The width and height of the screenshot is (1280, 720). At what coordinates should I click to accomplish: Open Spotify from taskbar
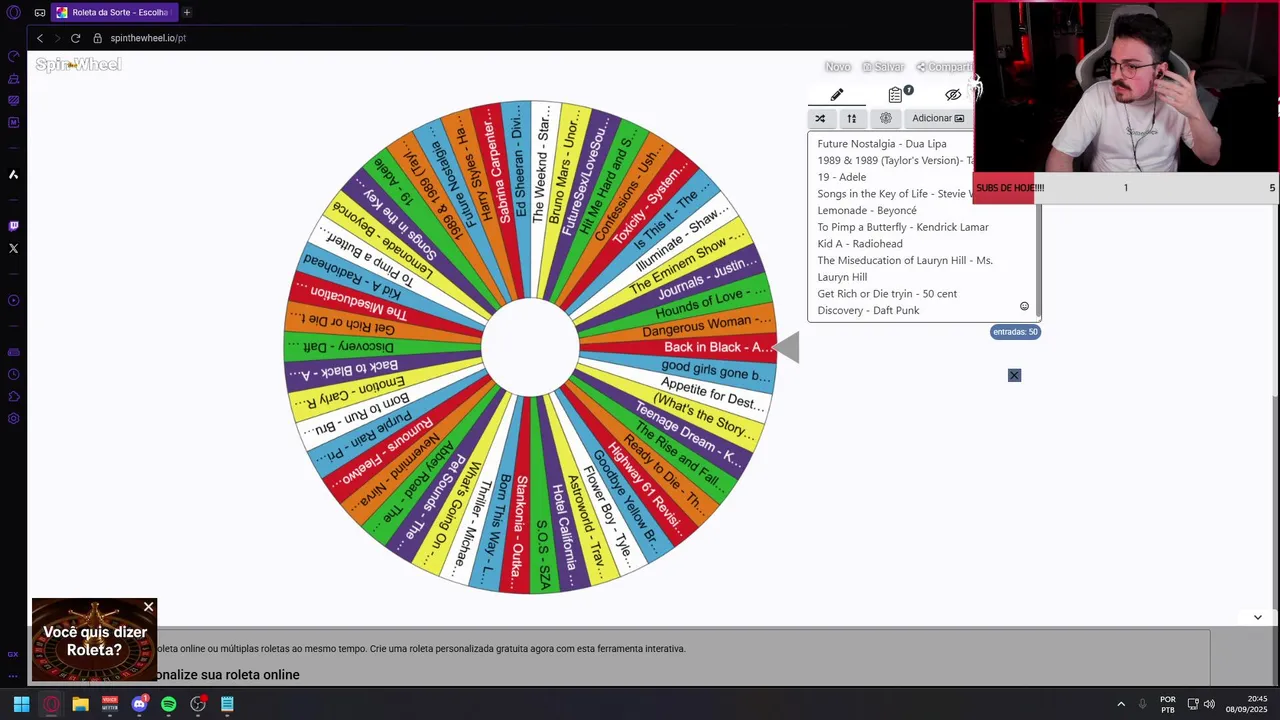click(x=169, y=704)
